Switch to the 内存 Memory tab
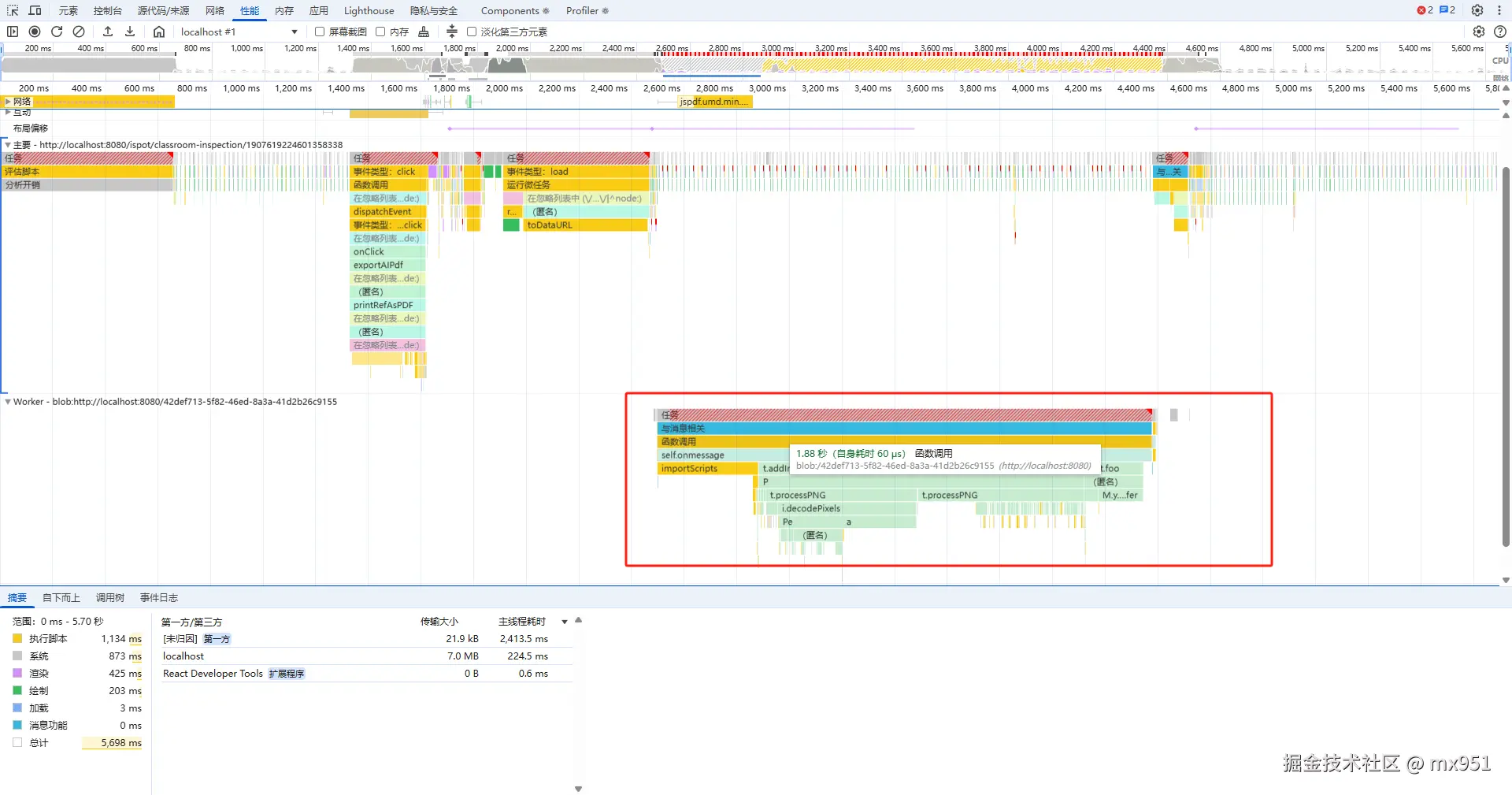 pos(284,10)
